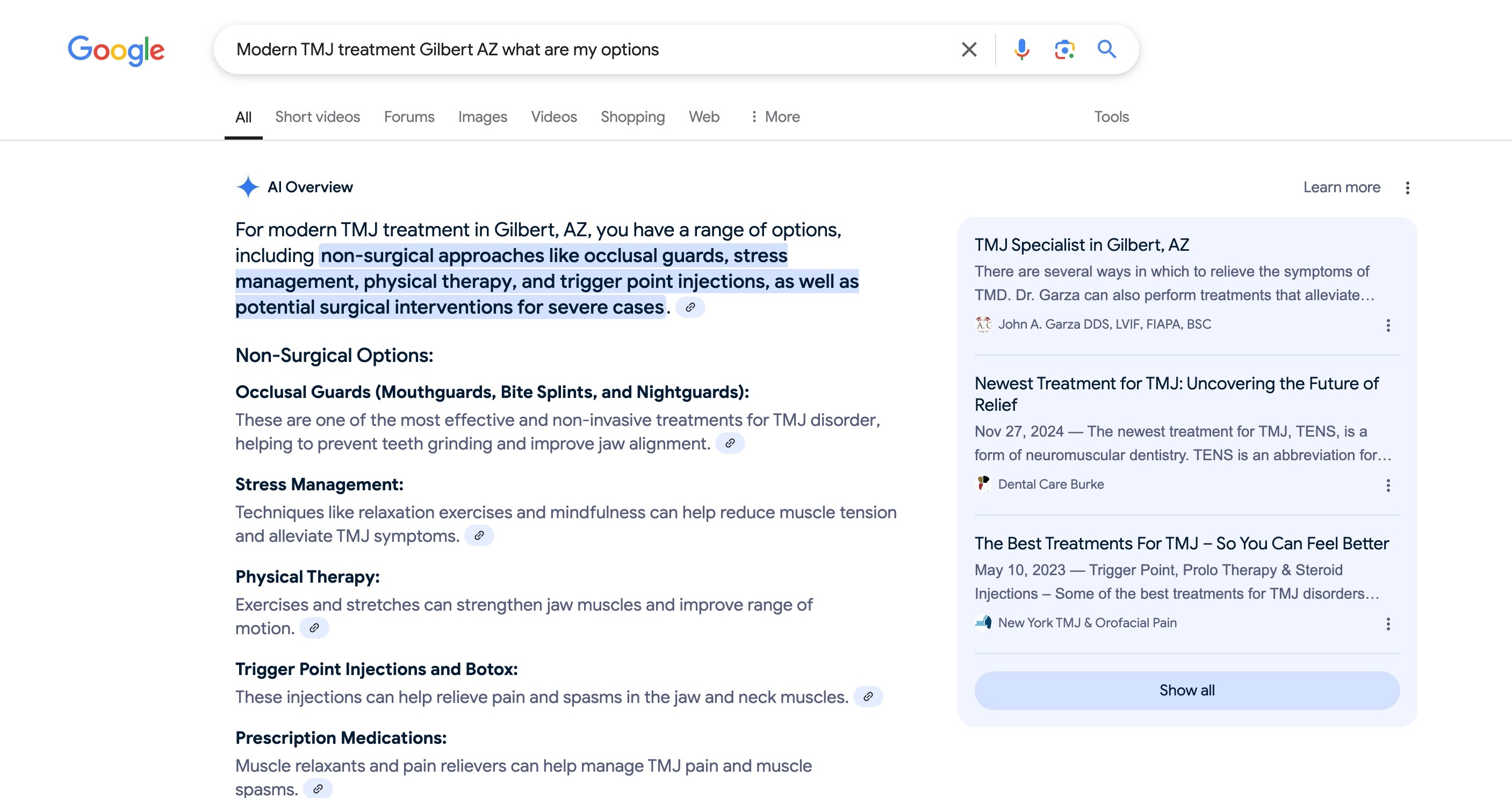Open 'The Best Treatments For TMJ' article link
Screen dimensions: 1512x798
pos(1182,543)
